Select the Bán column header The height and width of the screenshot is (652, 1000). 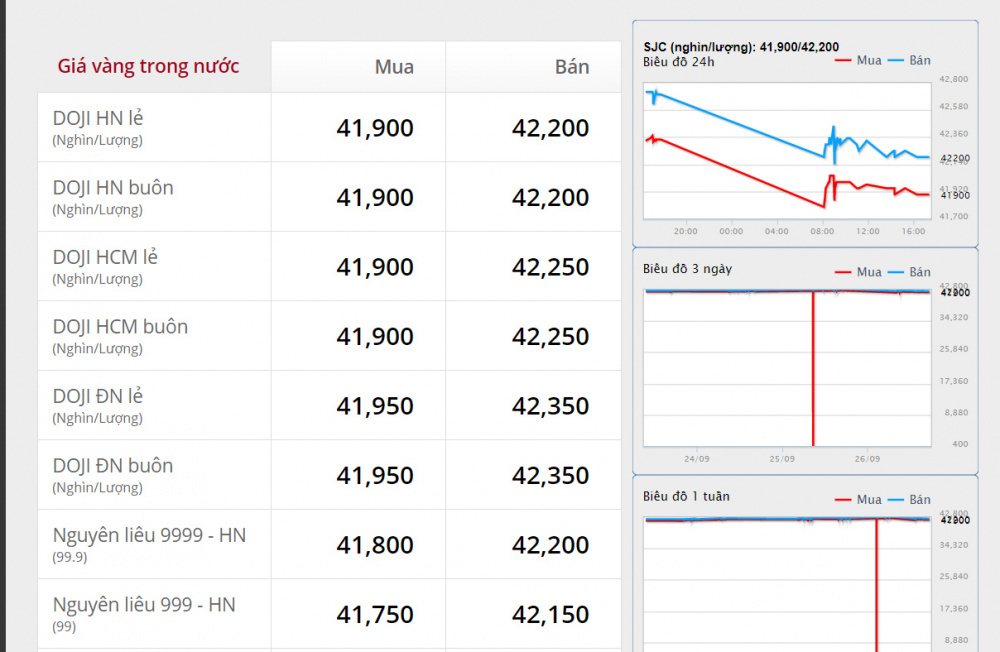point(571,67)
